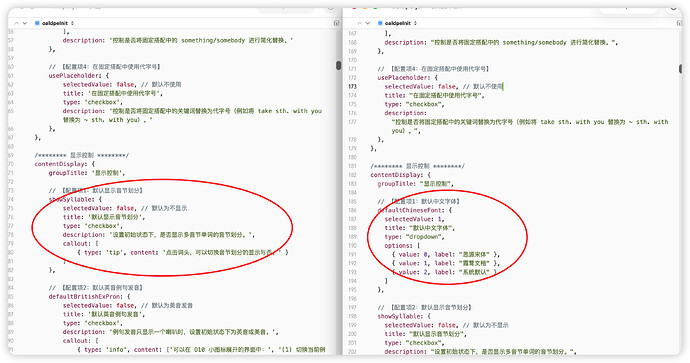
Task: Click '/******** 显示控制 ********/' comment in left window
Action: (x=82, y=155)
